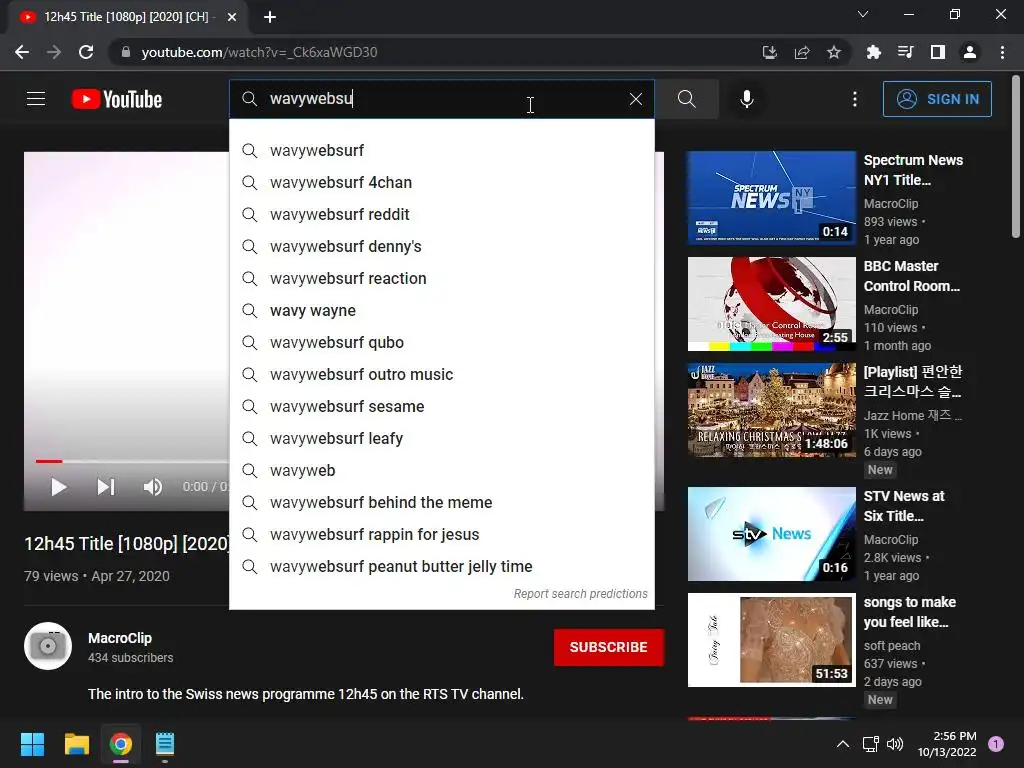Open the Chrome extensions puzzle icon
Screen dimensions: 1024x768
pyautogui.click(x=874, y=52)
